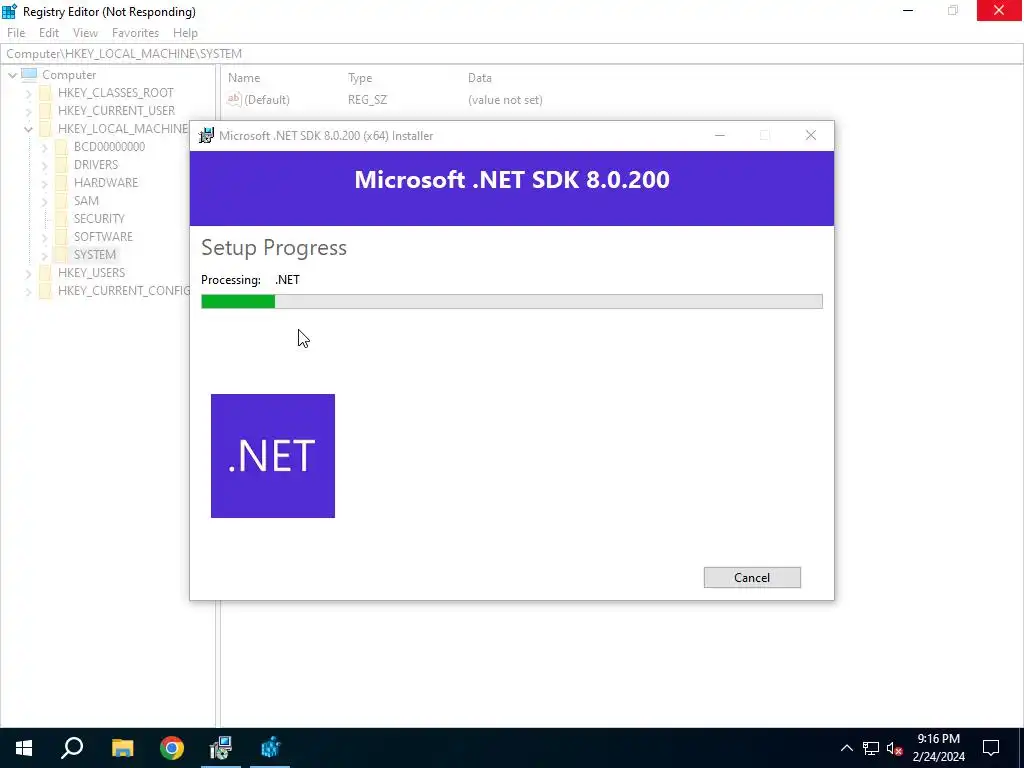Open the Windows Start menu
Screen dimensions: 1024x768
24,748
